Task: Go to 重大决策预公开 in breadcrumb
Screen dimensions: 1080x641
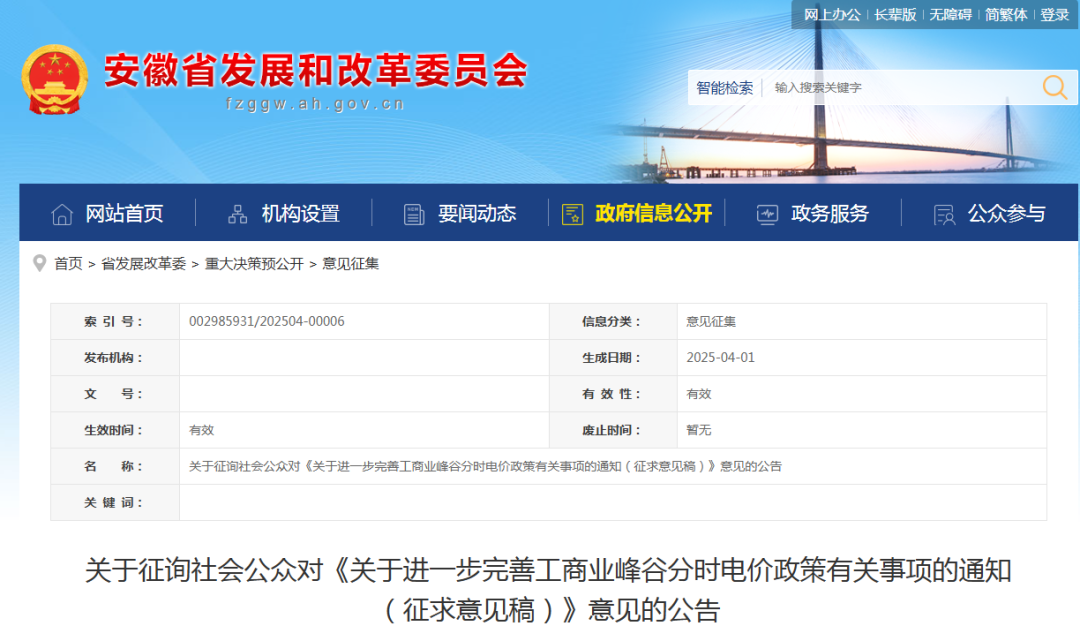Action: [254, 264]
